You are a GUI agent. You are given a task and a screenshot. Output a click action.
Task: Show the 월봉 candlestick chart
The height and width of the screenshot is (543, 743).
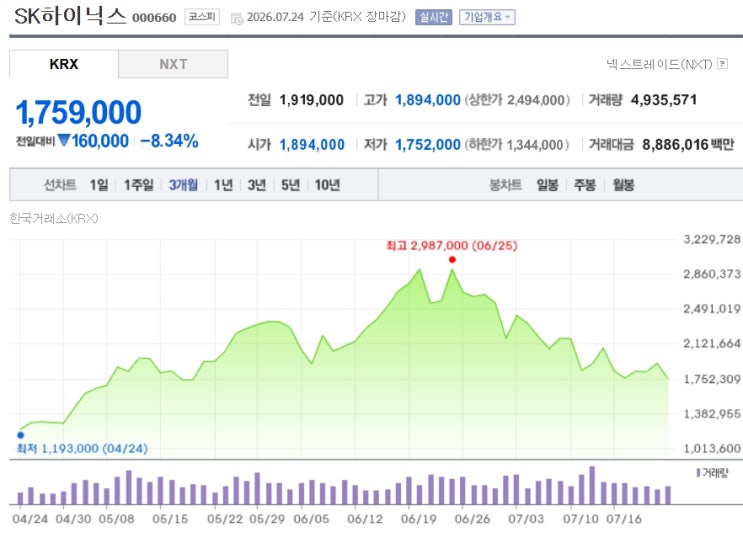623,185
